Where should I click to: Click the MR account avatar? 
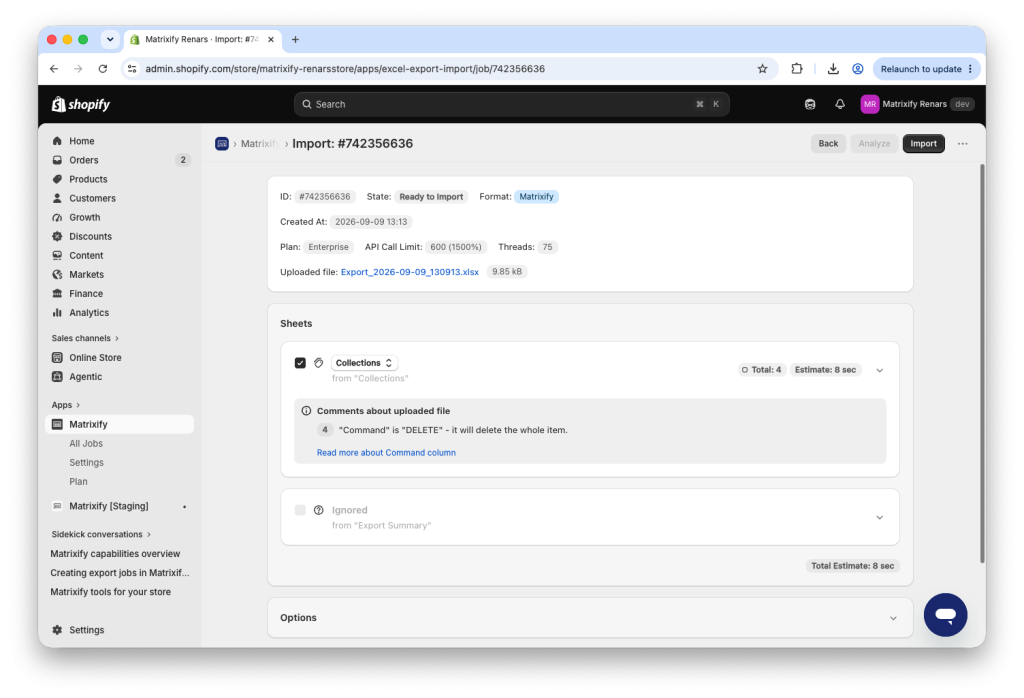870,104
